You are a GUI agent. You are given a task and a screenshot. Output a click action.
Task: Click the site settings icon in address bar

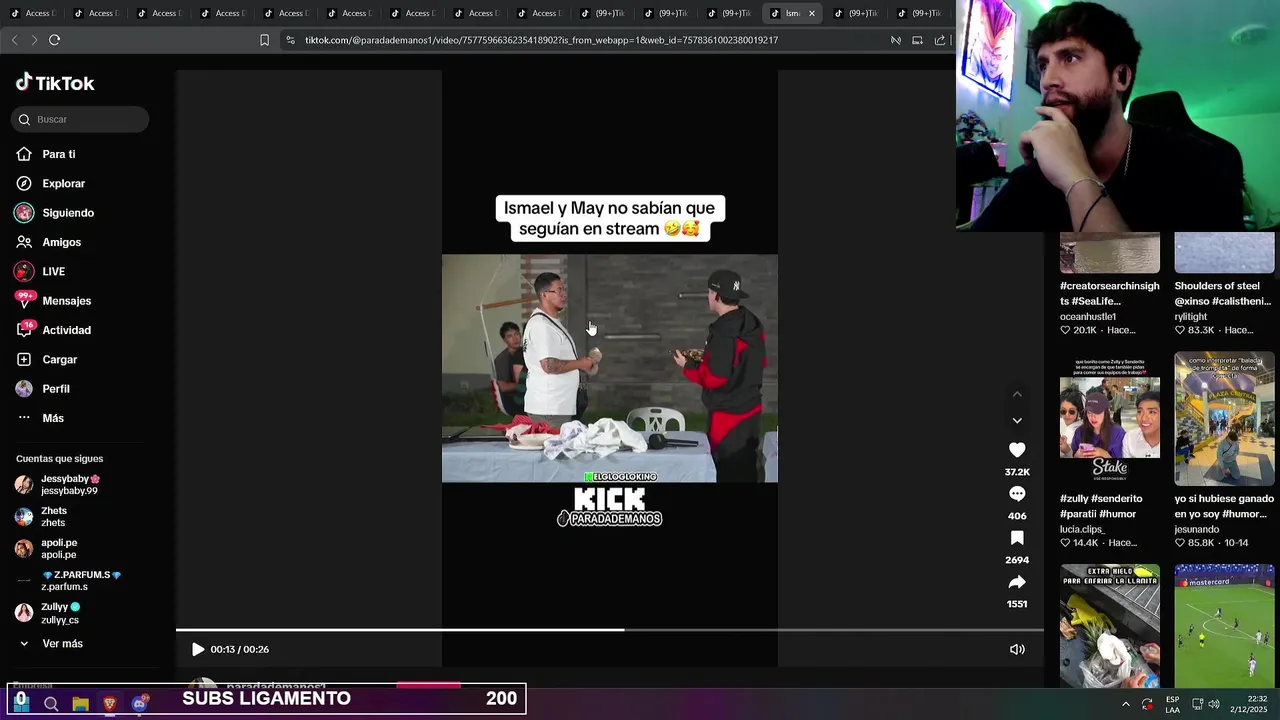pyautogui.click(x=290, y=40)
